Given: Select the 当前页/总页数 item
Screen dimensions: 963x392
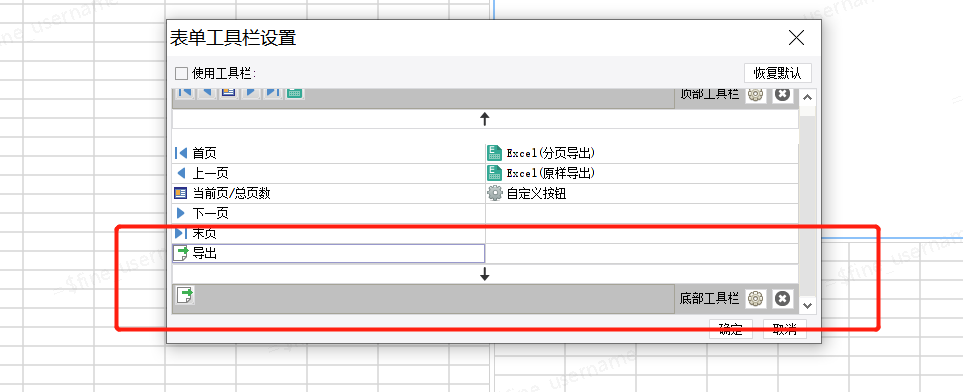Looking at the screenshot, I should click(x=329, y=194).
